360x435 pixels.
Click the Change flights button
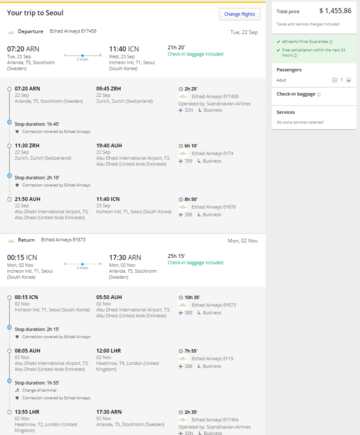click(x=240, y=14)
